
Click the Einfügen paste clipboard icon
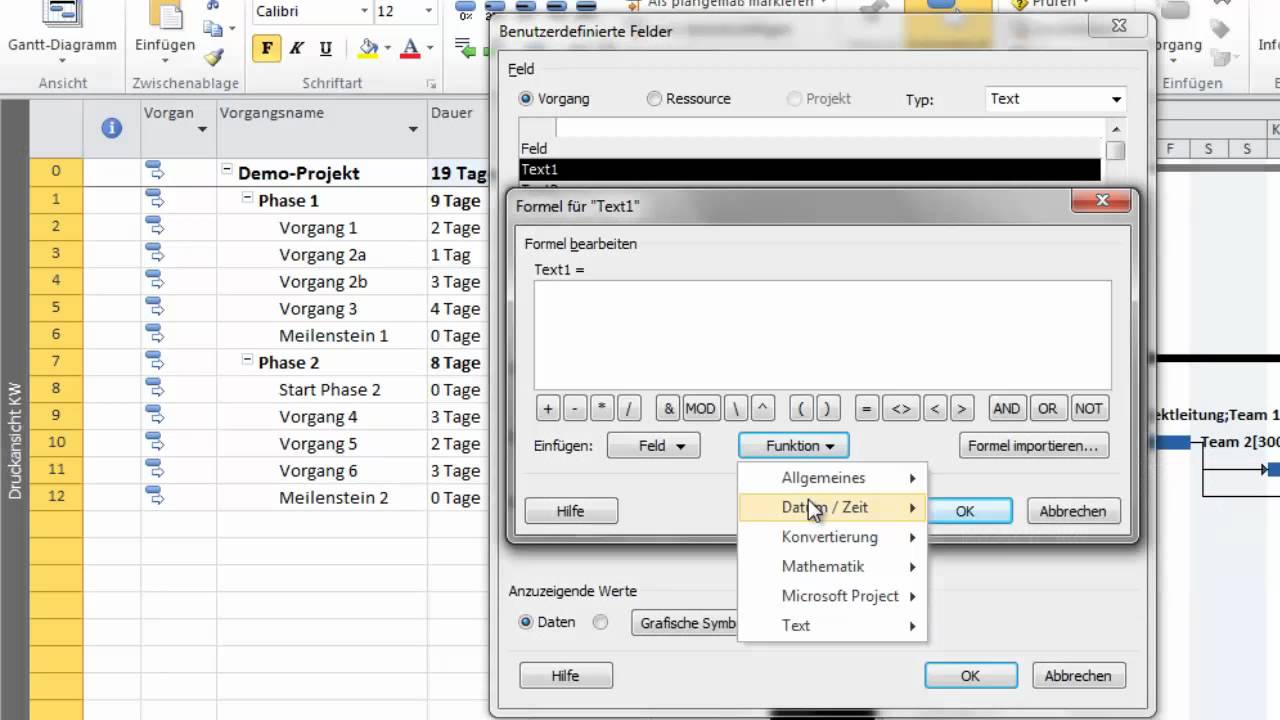coord(165,14)
